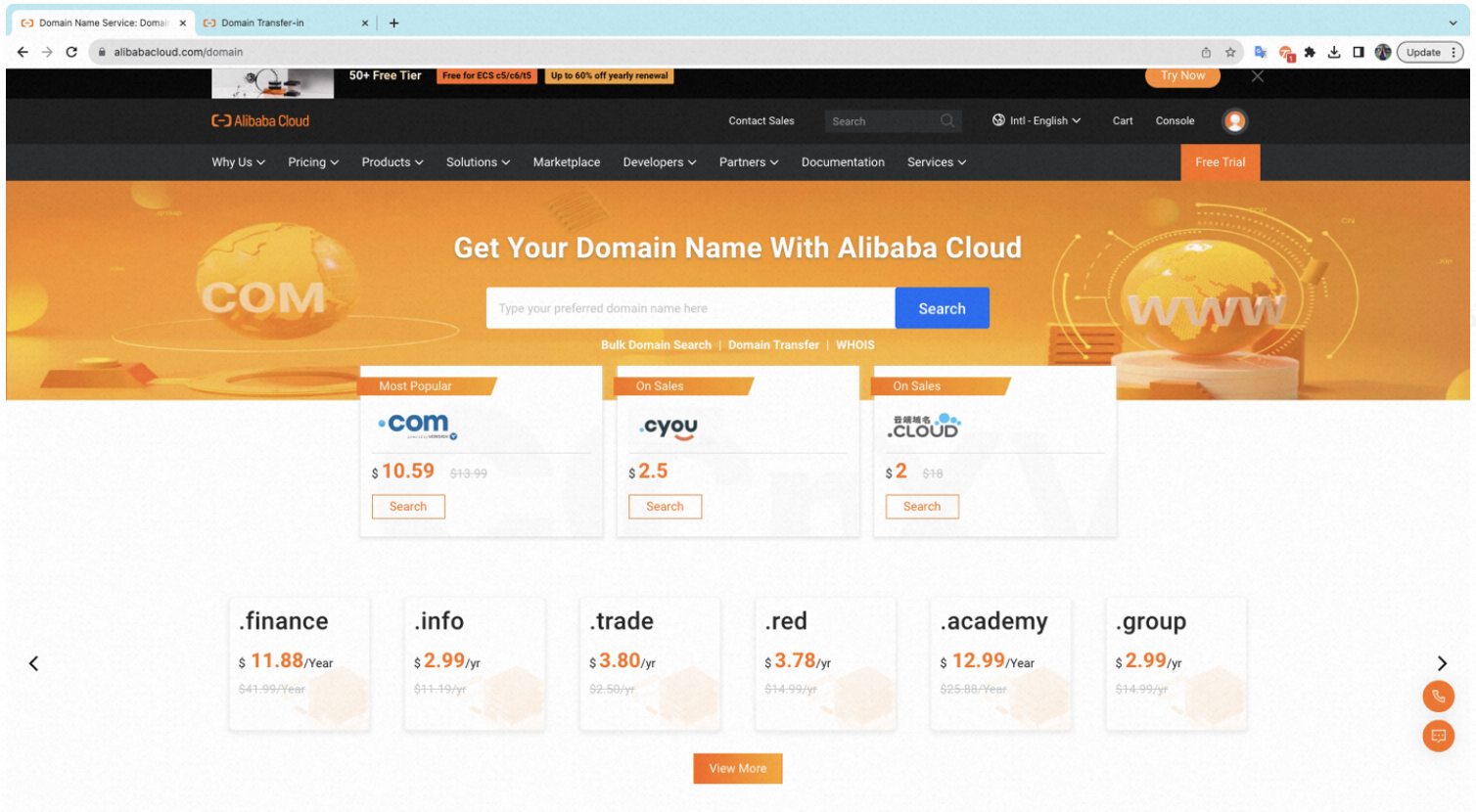Open the WHOIS link
1476x812 pixels.
tap(855, 344)
